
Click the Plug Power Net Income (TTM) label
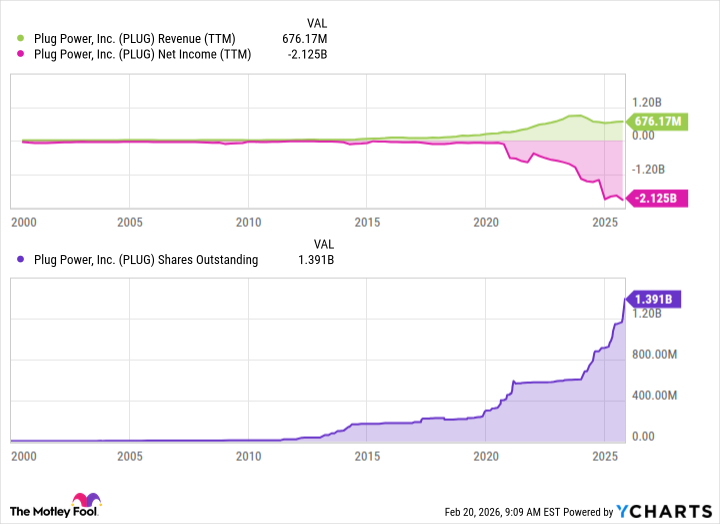141,55
